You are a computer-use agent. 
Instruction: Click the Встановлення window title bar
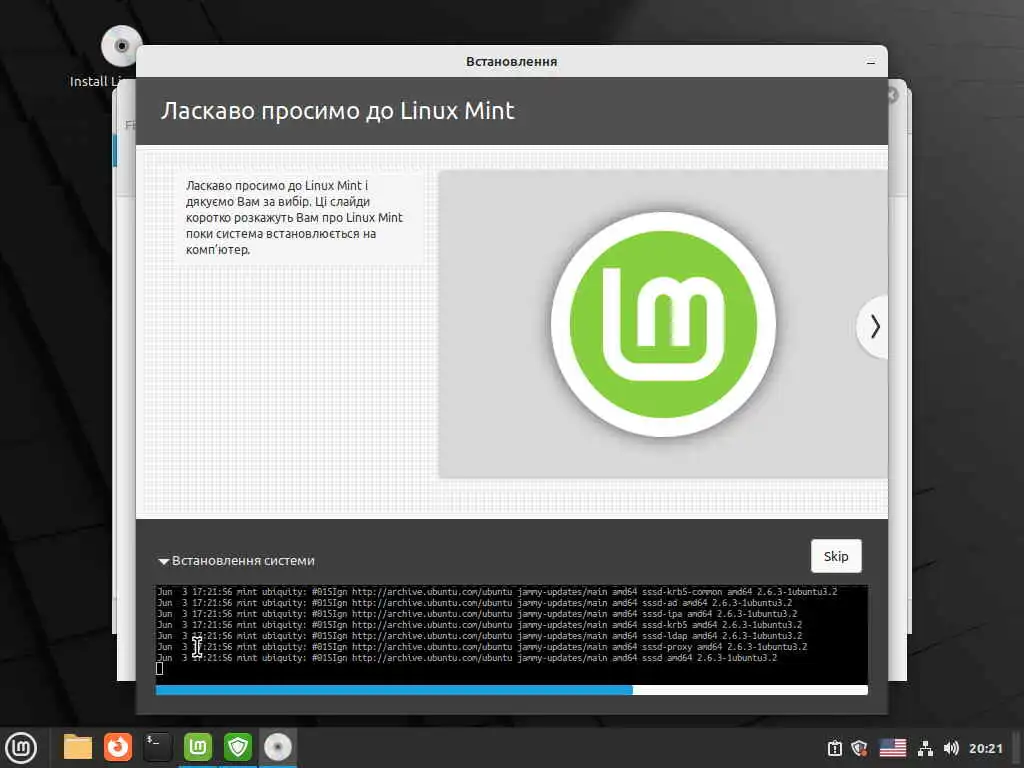tap(511, 61)
